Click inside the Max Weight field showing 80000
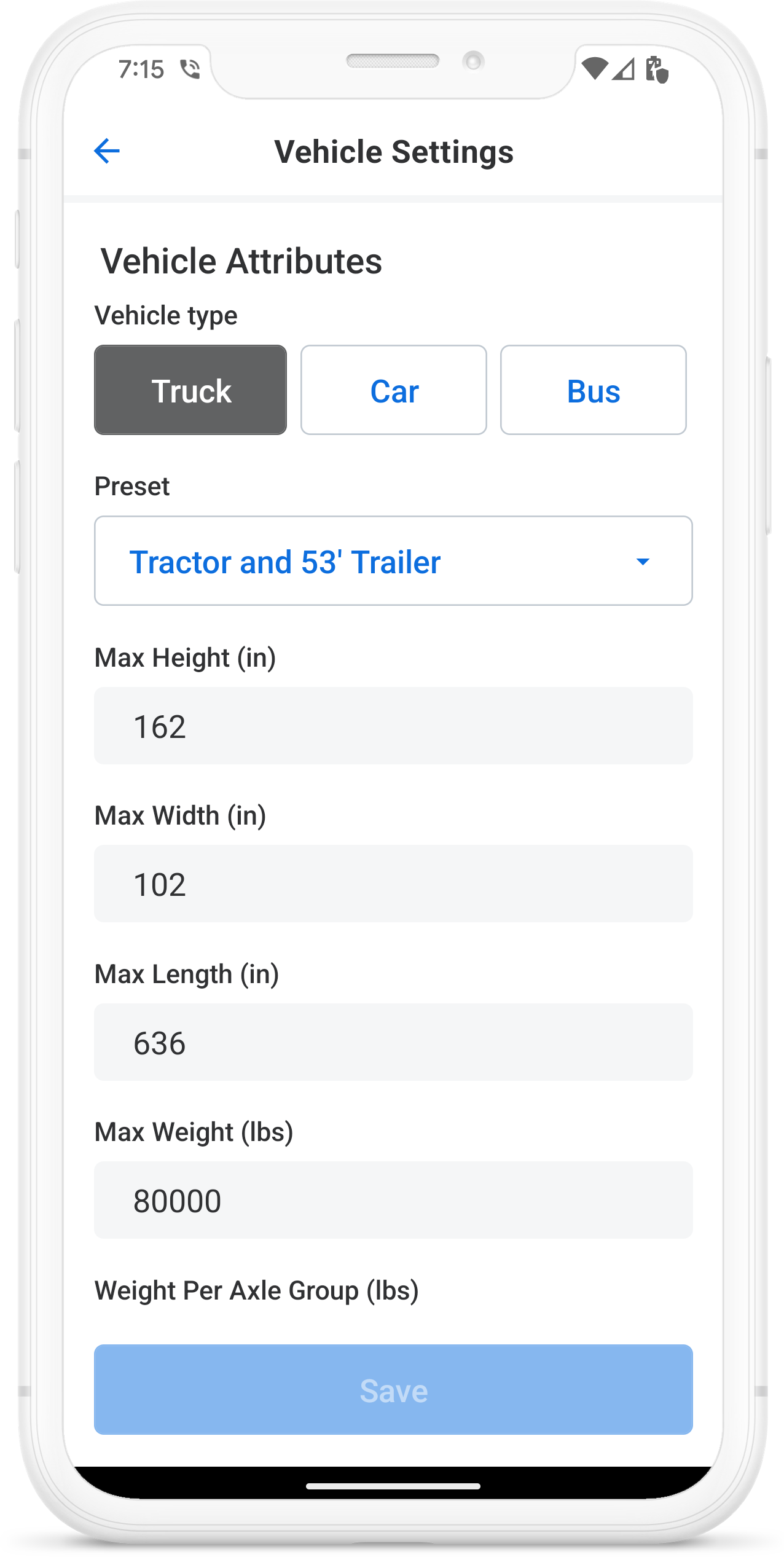Viewport: 784px width, 1557px height. pyautogui.click(x=393, y=1201)
